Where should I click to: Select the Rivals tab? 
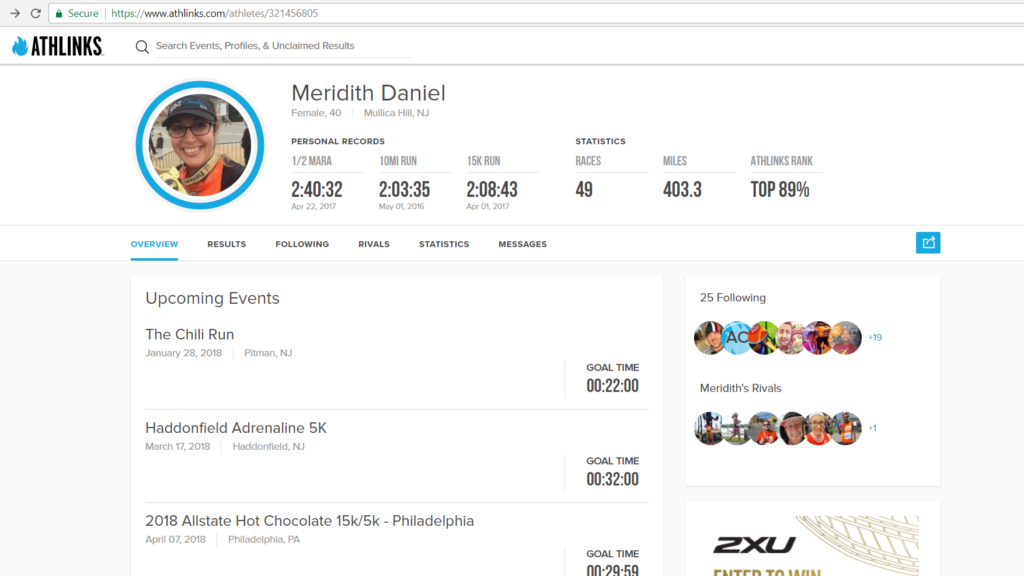374,244
